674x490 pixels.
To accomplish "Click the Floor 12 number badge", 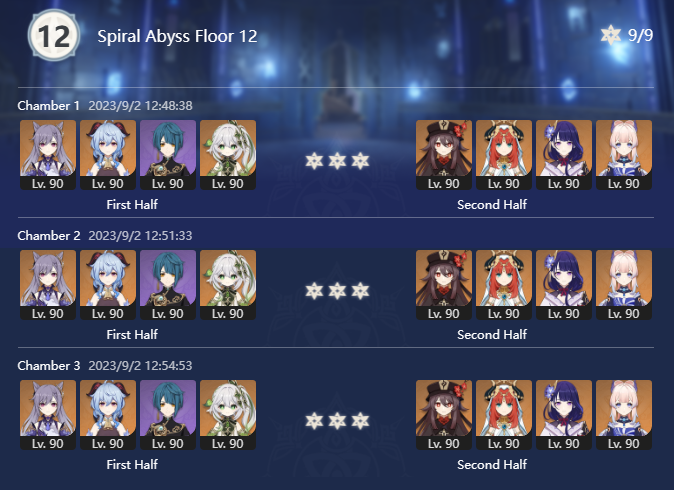I will point(47,37).
